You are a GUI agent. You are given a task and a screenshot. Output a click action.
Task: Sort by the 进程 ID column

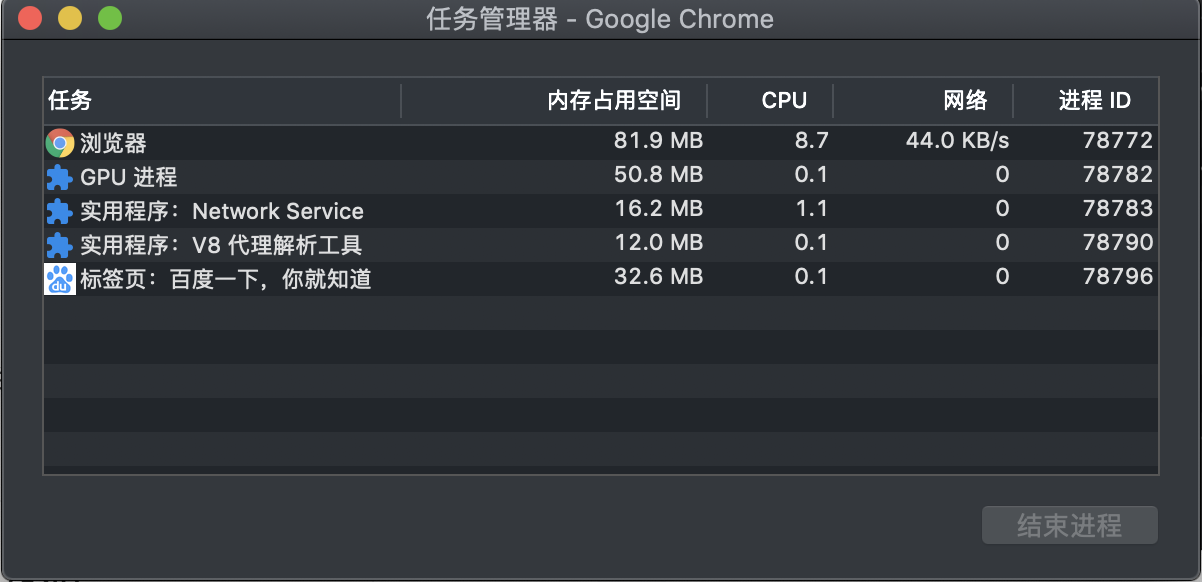click(x=1094, y=101)
